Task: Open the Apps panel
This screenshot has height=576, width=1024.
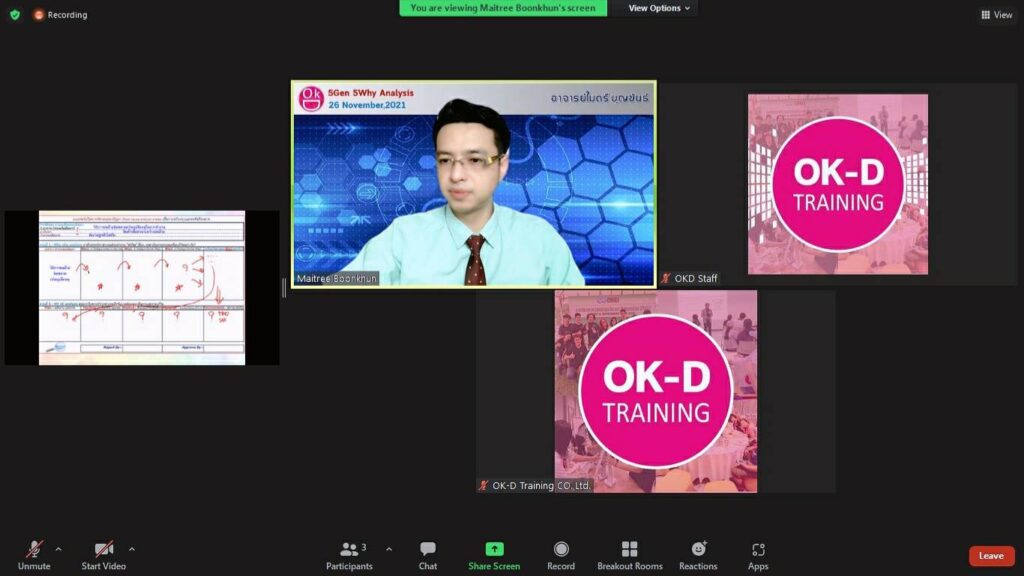Action: point(758,556)
